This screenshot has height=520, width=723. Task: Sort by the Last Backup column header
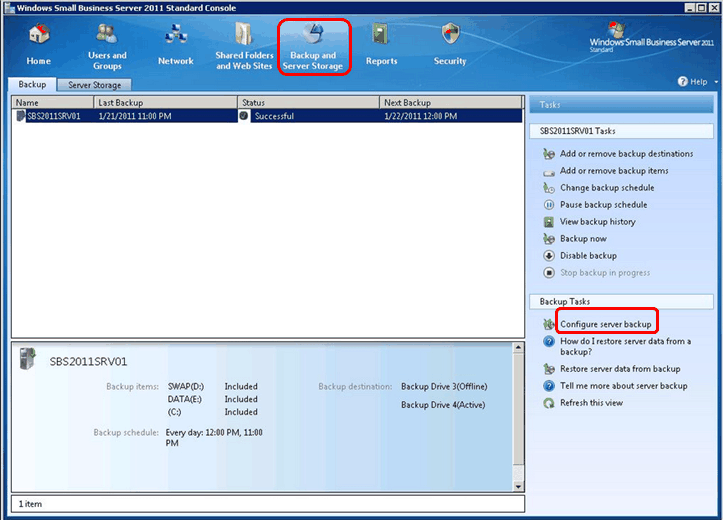pyautogui.click(x=166, y=102)
